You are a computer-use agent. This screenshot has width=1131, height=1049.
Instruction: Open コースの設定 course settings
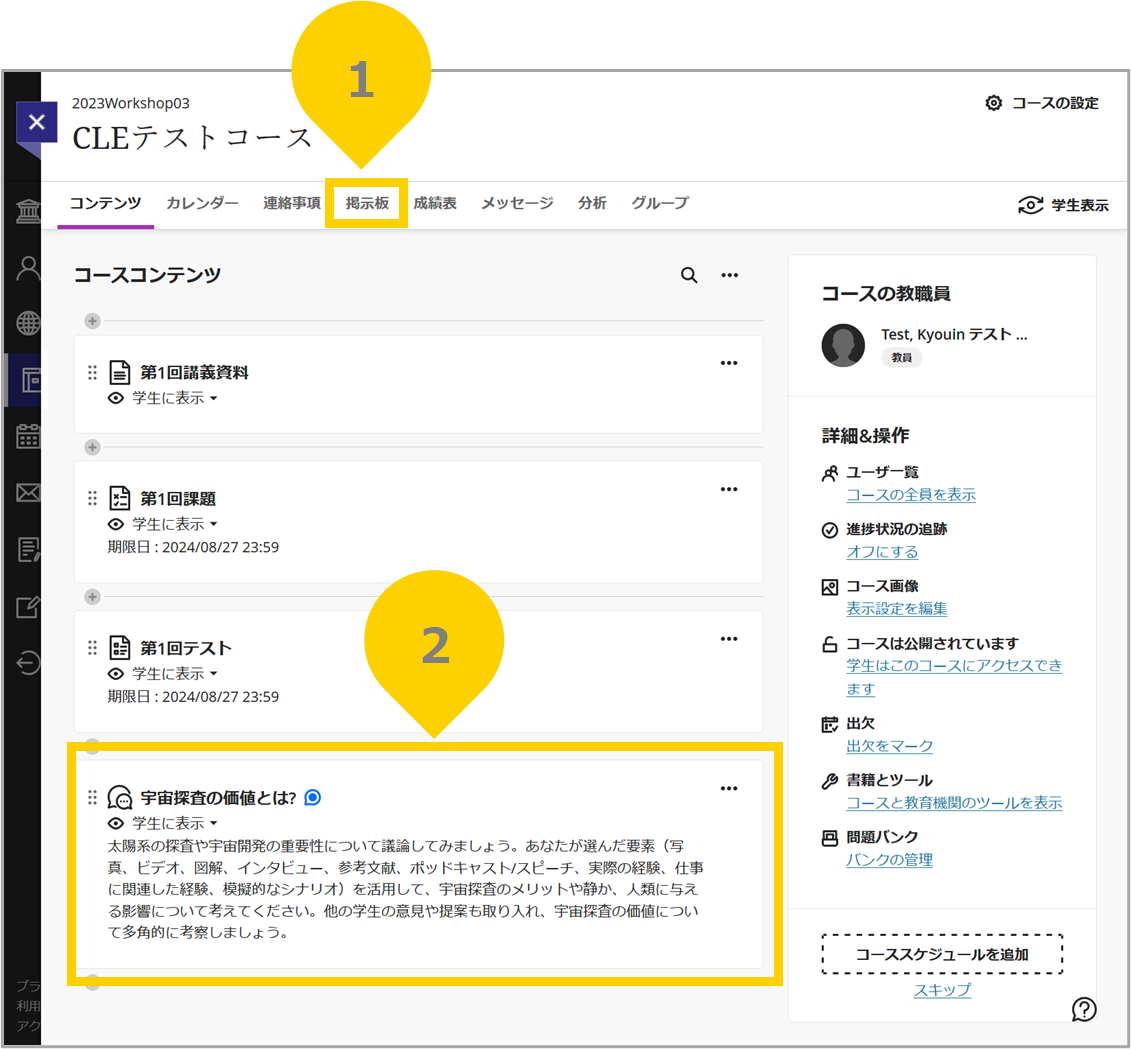coord(1042,103)
